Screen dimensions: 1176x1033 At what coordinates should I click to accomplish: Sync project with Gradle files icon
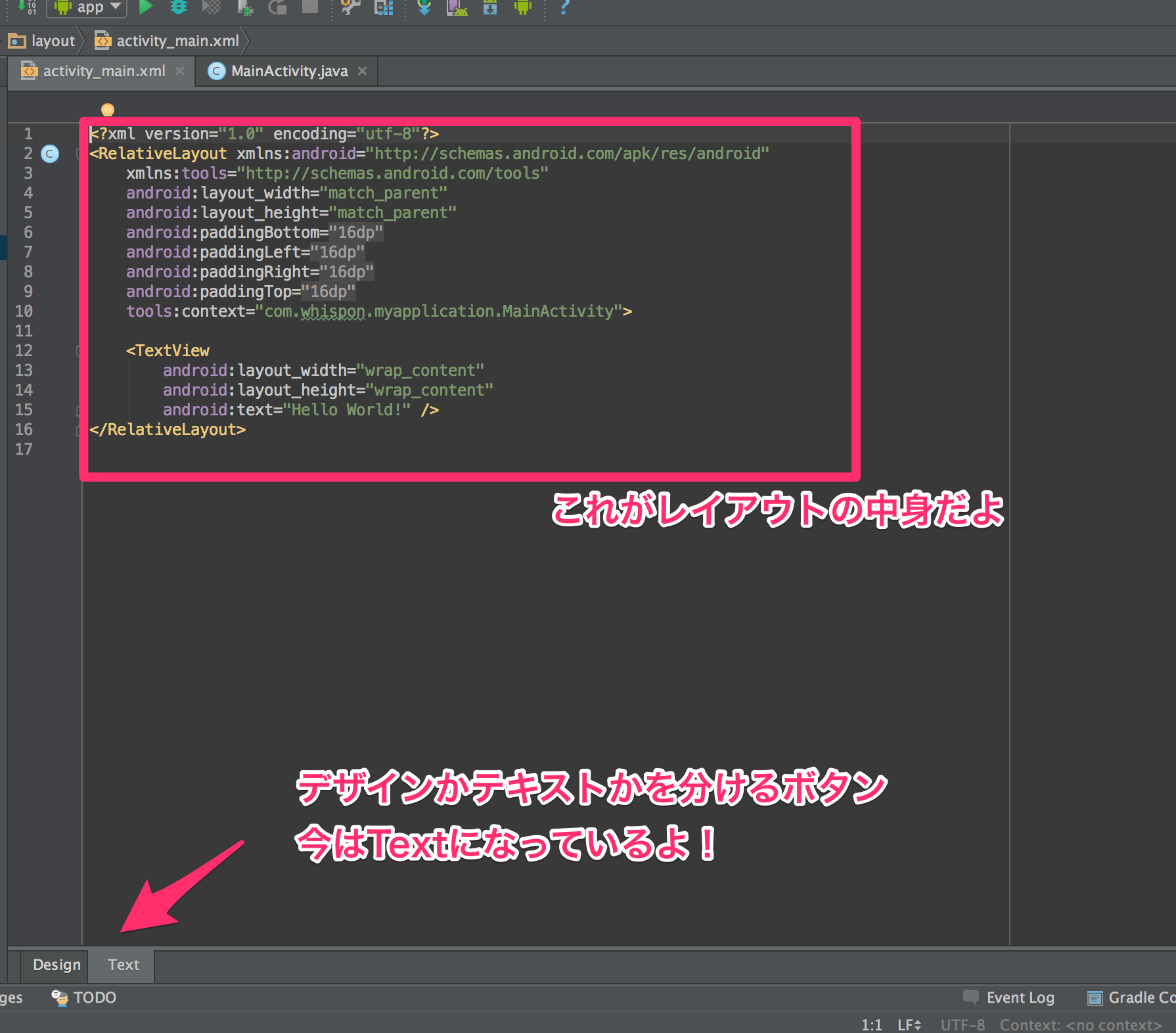[x=424, y=7]
